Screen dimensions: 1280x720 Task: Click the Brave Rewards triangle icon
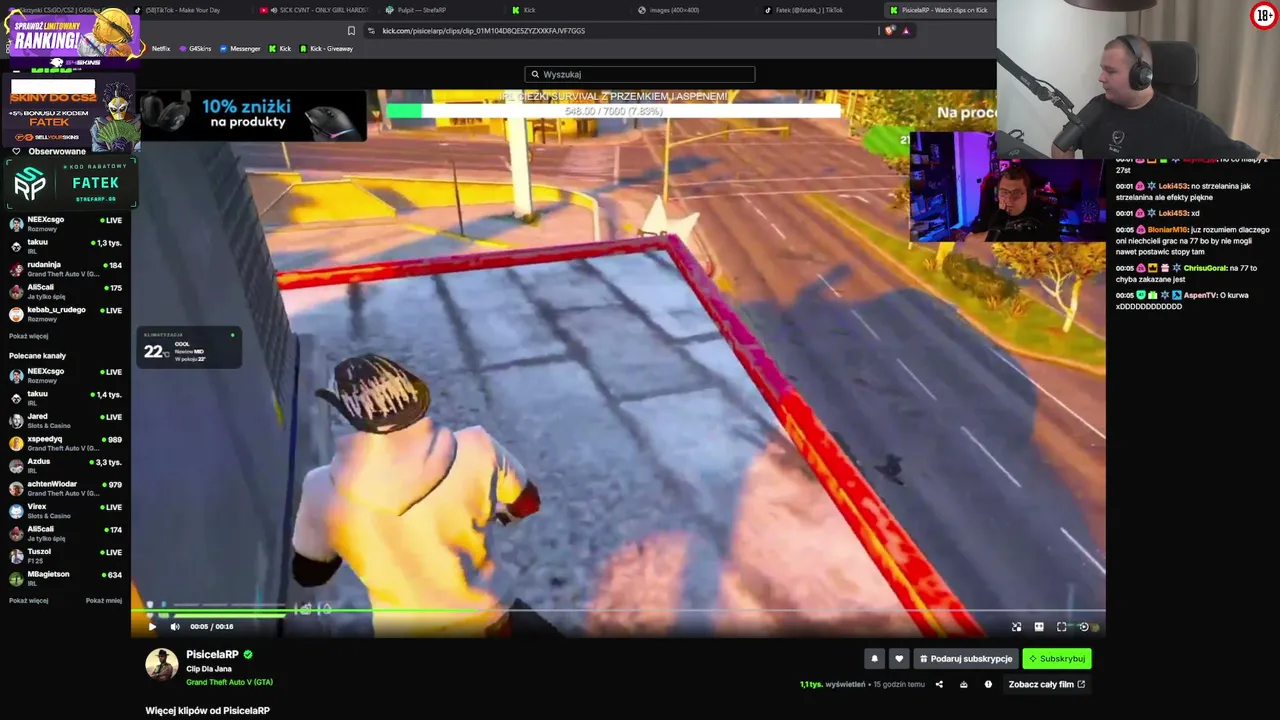906,31
